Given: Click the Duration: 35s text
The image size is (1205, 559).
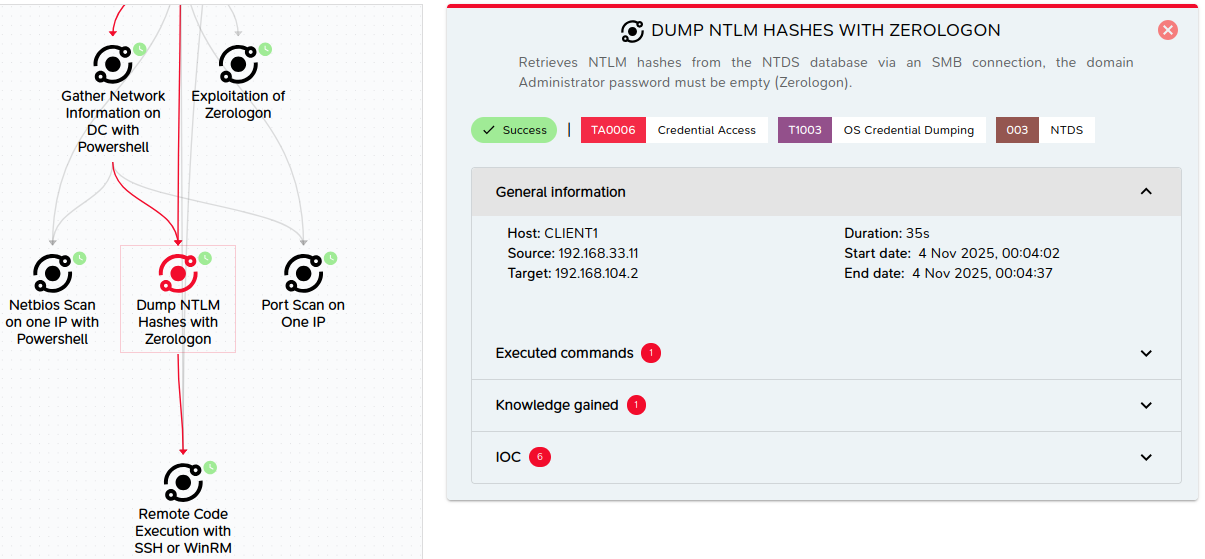Looking at the screenshot, I should [887, 233].
